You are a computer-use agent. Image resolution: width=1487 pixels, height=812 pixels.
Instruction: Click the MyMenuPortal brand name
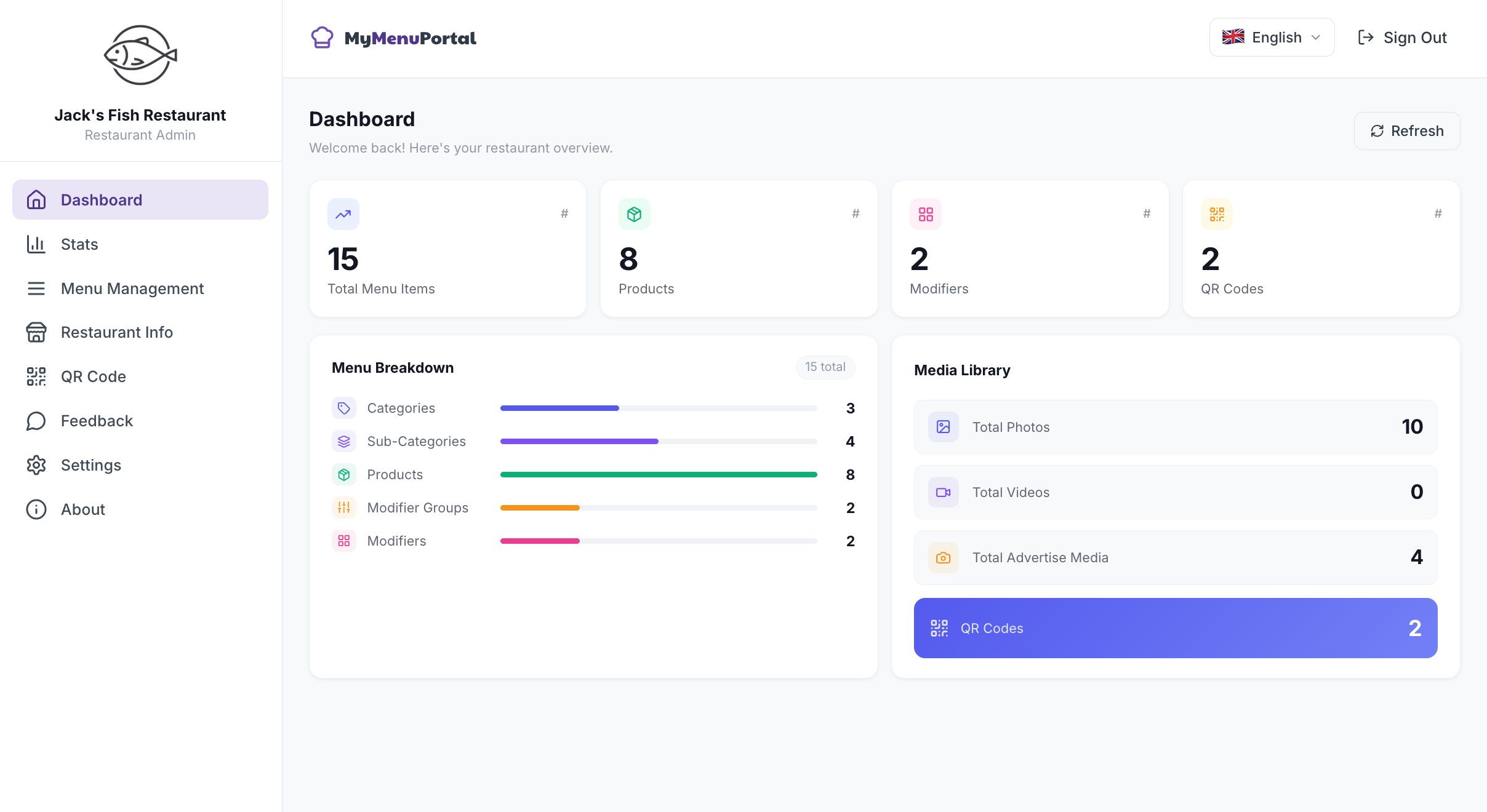coord(410,38)
